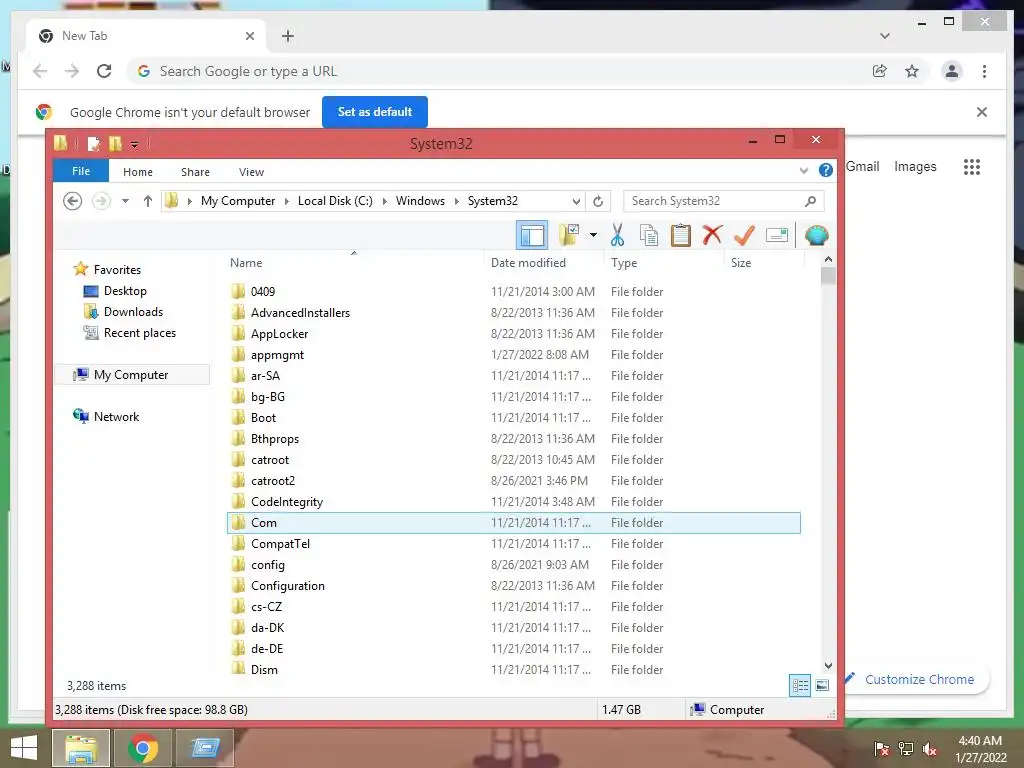Open address bar history dropdown
Image resolution: width=1024 pixels, height=768 pixels.
tap(576, 201)
